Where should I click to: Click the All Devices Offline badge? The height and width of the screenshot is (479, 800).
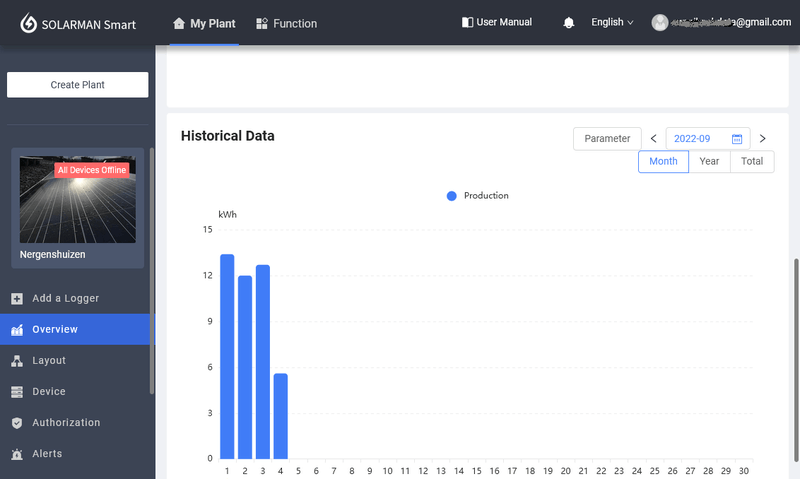[x=92, y=170]
